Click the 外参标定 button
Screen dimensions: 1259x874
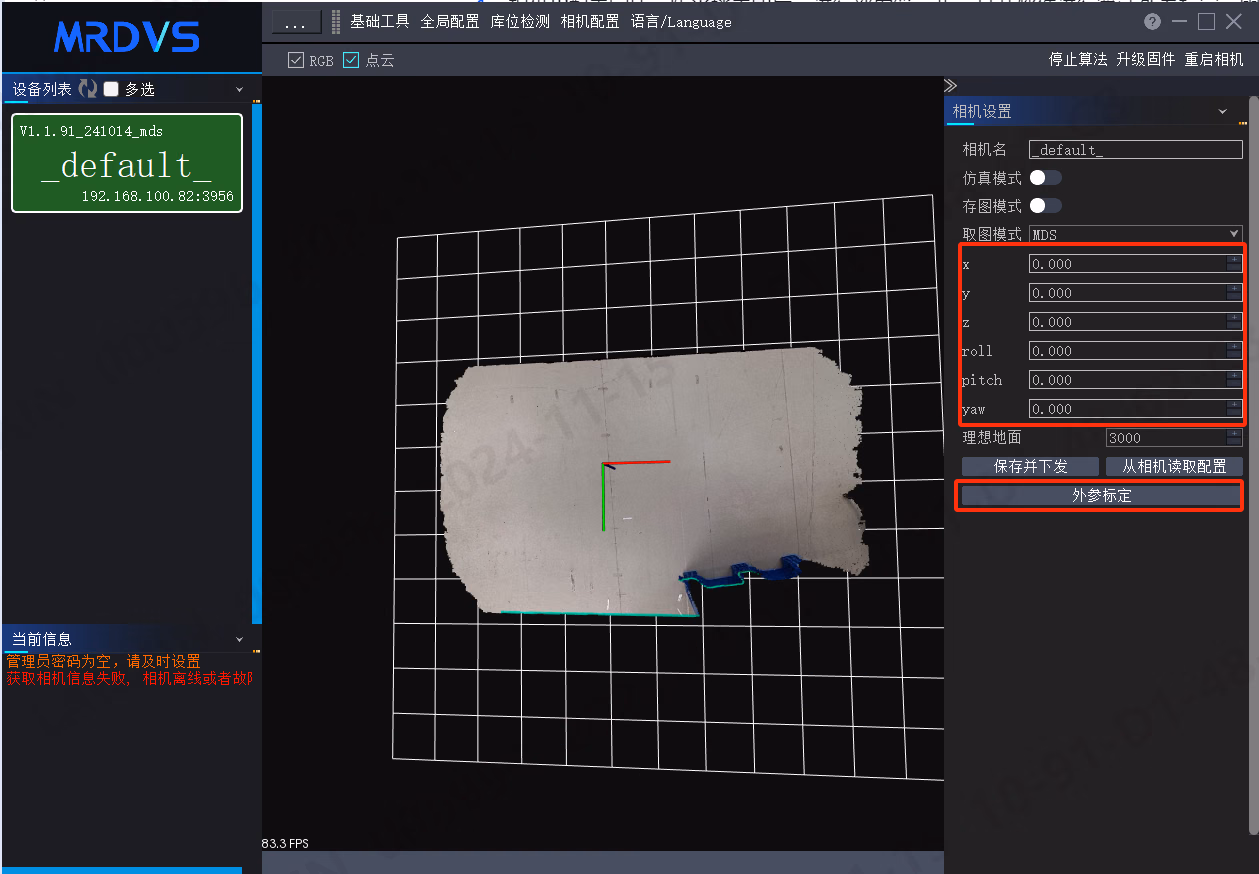1101,496
